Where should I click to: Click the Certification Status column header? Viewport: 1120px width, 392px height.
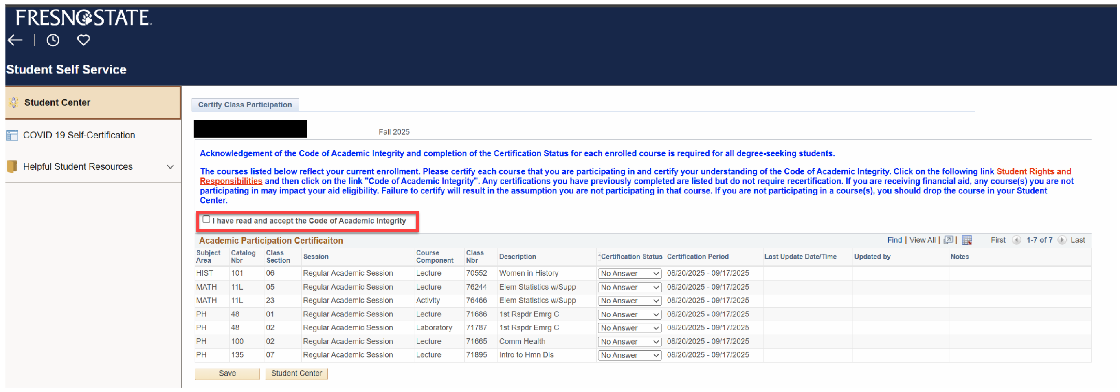click(629, 257)
